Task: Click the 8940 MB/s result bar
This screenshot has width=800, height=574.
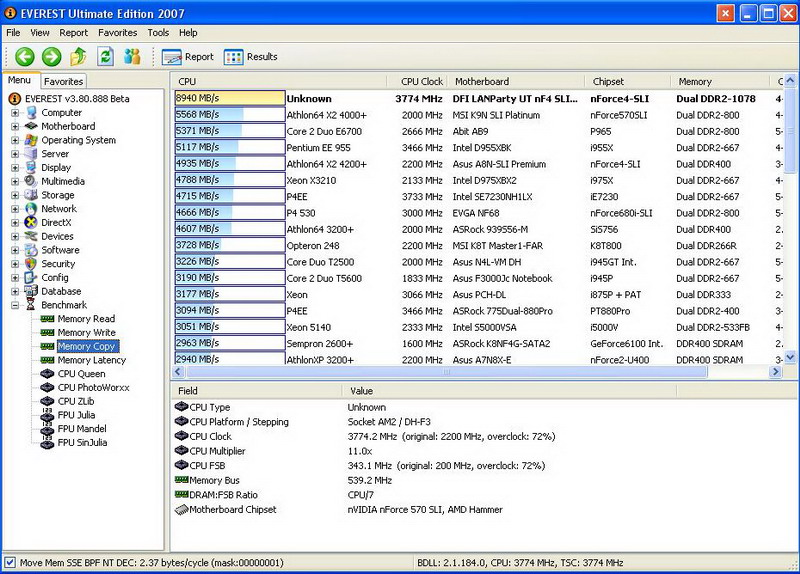Action: [230, 98]
